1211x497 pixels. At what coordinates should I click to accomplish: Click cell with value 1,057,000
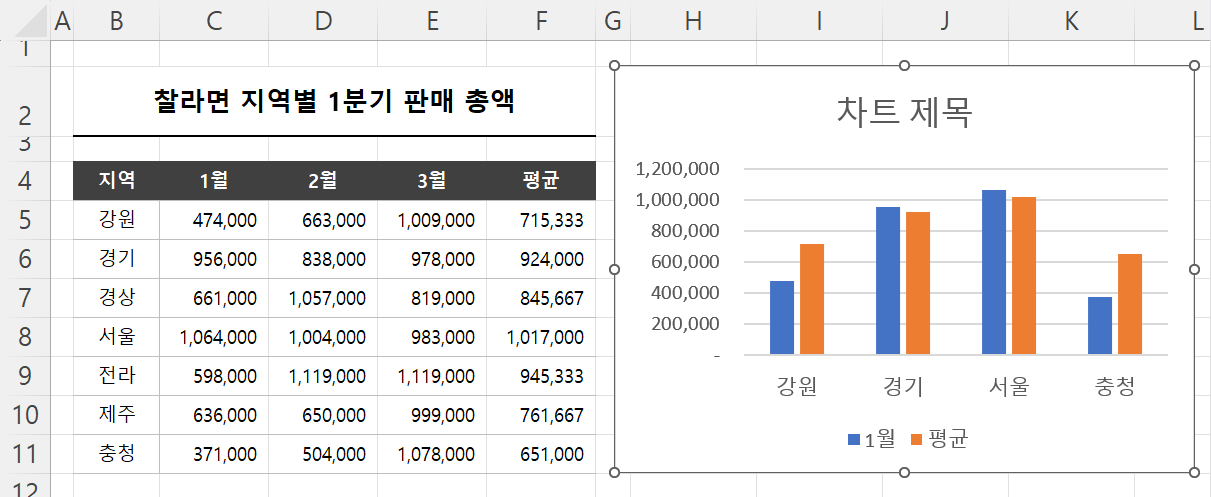click(323, 297)
